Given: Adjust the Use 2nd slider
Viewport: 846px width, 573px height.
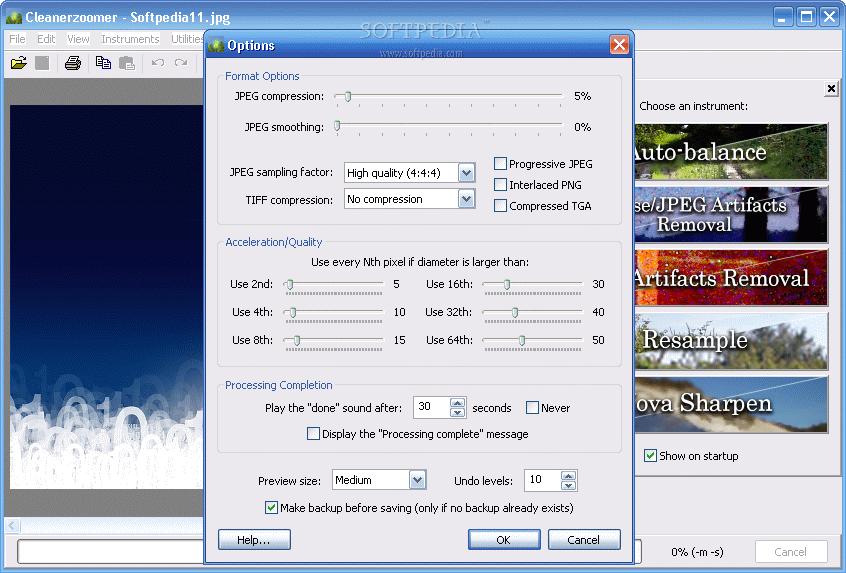Looking at the screenshot, I should pos(290,284).
